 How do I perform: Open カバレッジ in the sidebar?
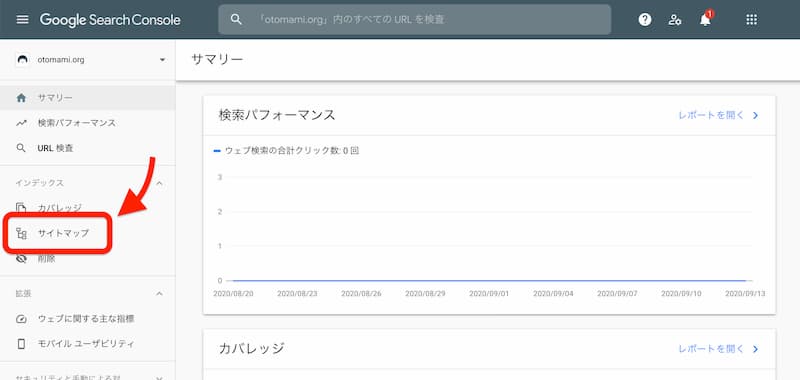[87, 208]
